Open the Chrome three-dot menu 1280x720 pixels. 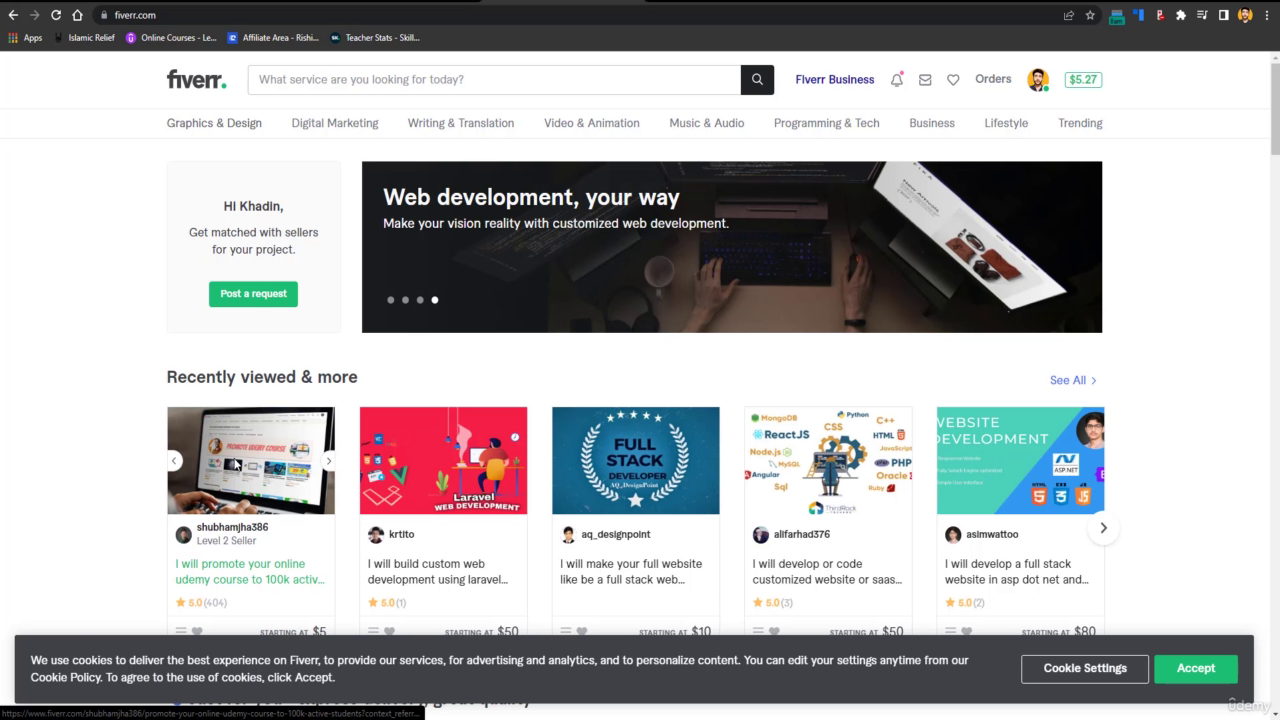click(1266, 15)
